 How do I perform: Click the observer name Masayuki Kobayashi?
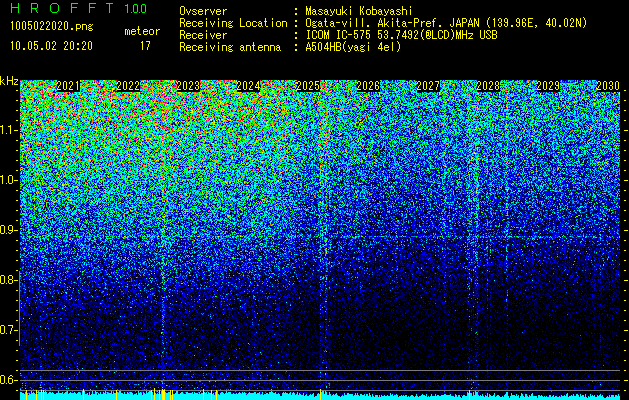coord(359,11)
